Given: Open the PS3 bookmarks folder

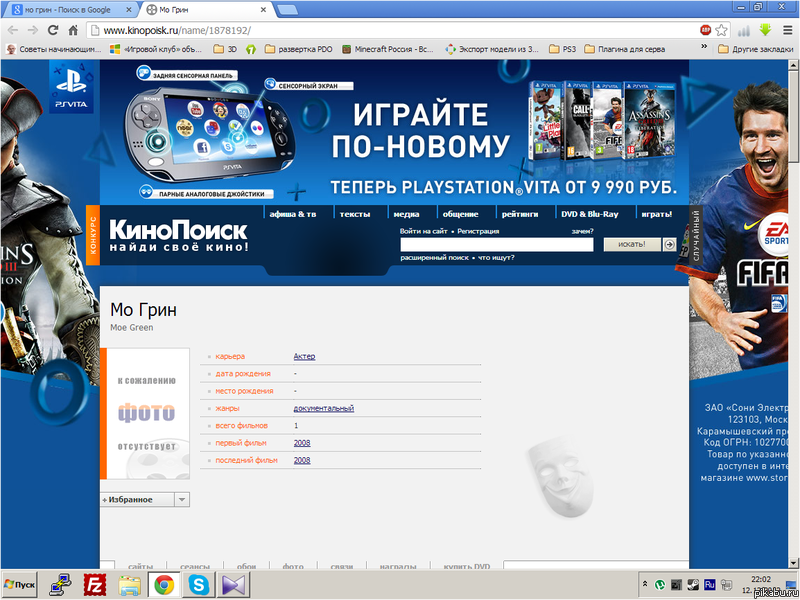Looking at the screenshot, I should [x=562, y=49].
